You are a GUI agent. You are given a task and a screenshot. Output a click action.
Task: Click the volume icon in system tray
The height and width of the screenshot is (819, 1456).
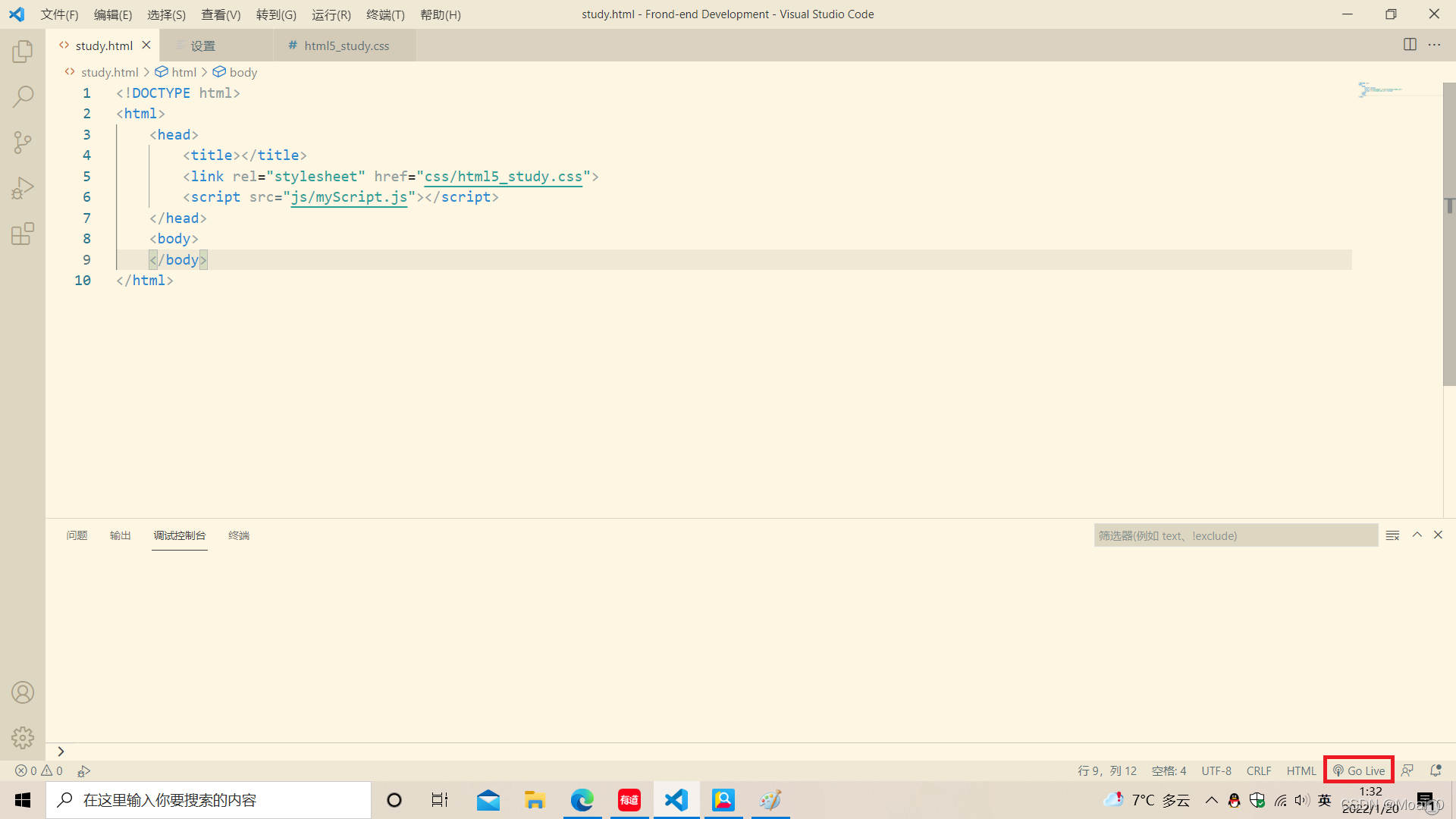pos(1303,800)
